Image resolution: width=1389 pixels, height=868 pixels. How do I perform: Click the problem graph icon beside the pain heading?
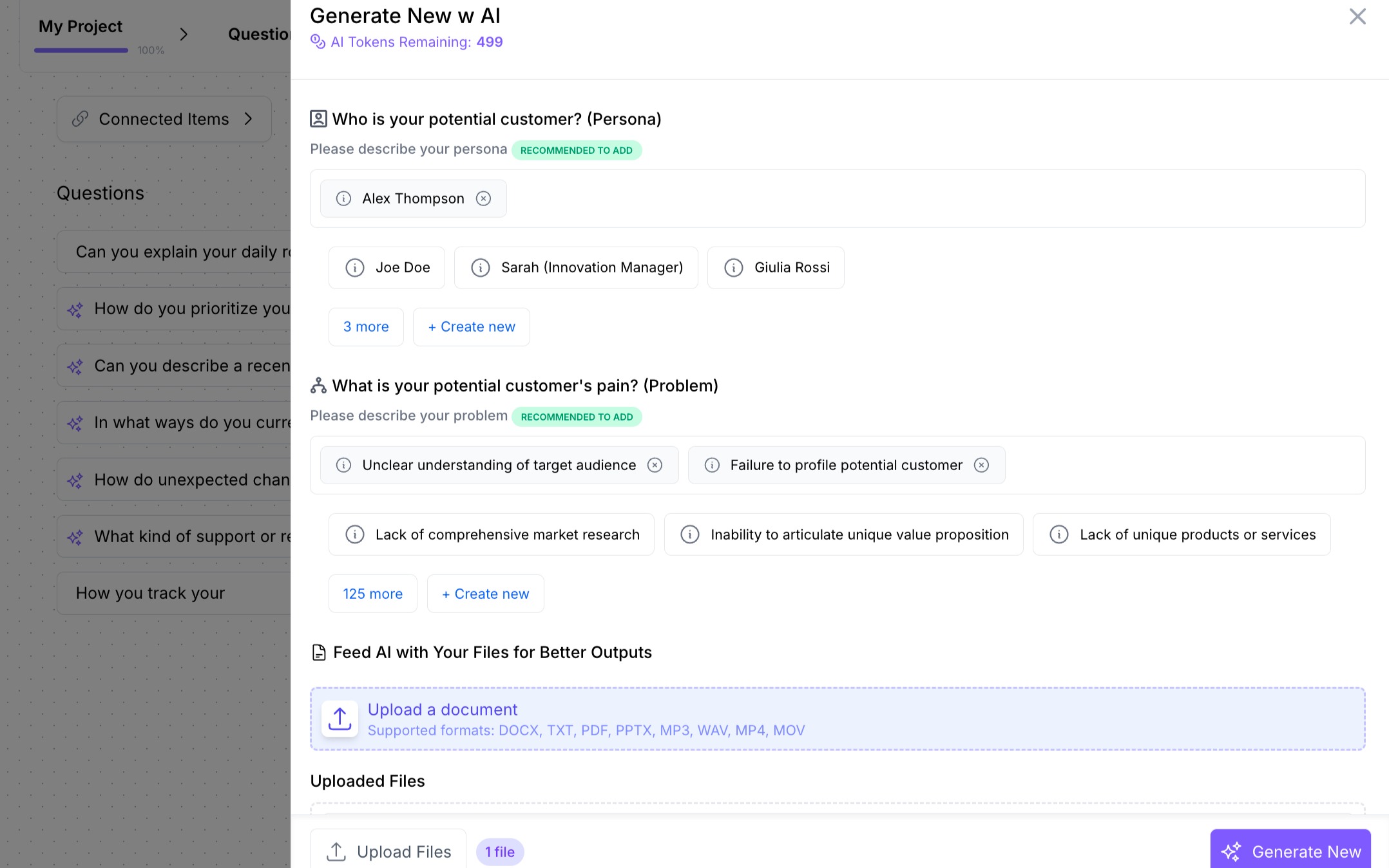[318, 385]
